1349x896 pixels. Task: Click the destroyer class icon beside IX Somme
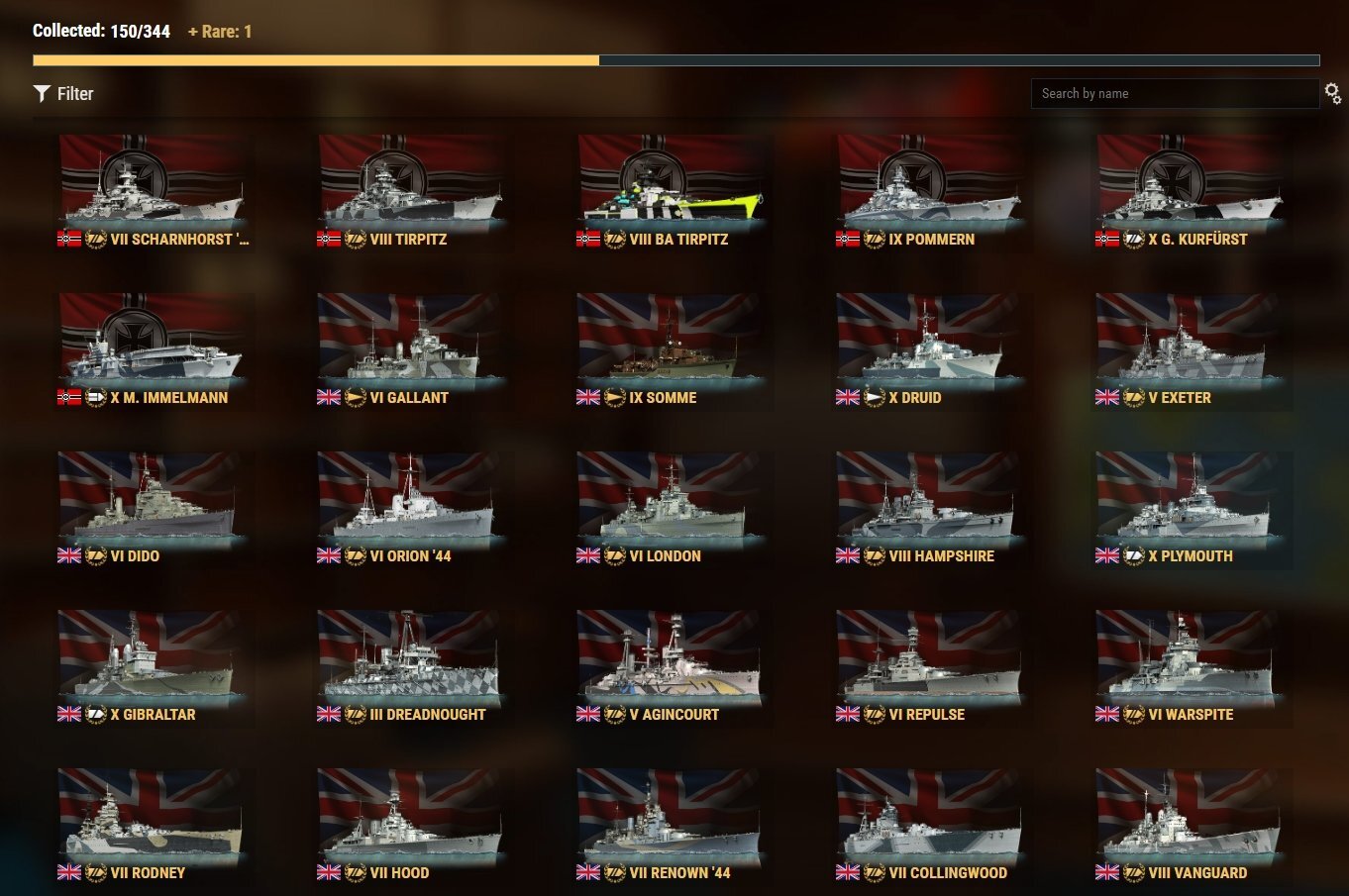point(615,397)
